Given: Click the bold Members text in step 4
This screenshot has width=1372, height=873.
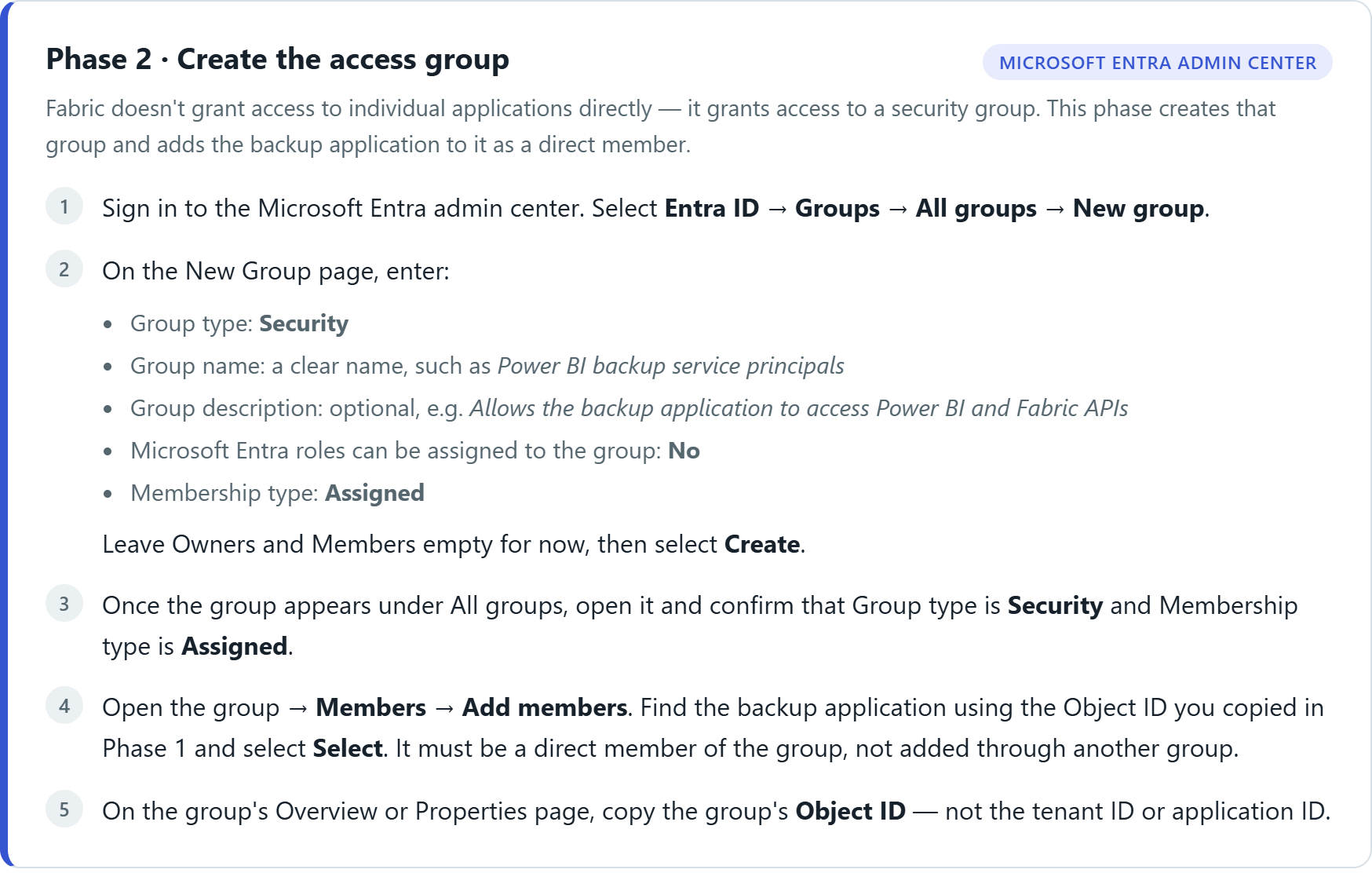Looking at the screenshot, I should point(370,707).
